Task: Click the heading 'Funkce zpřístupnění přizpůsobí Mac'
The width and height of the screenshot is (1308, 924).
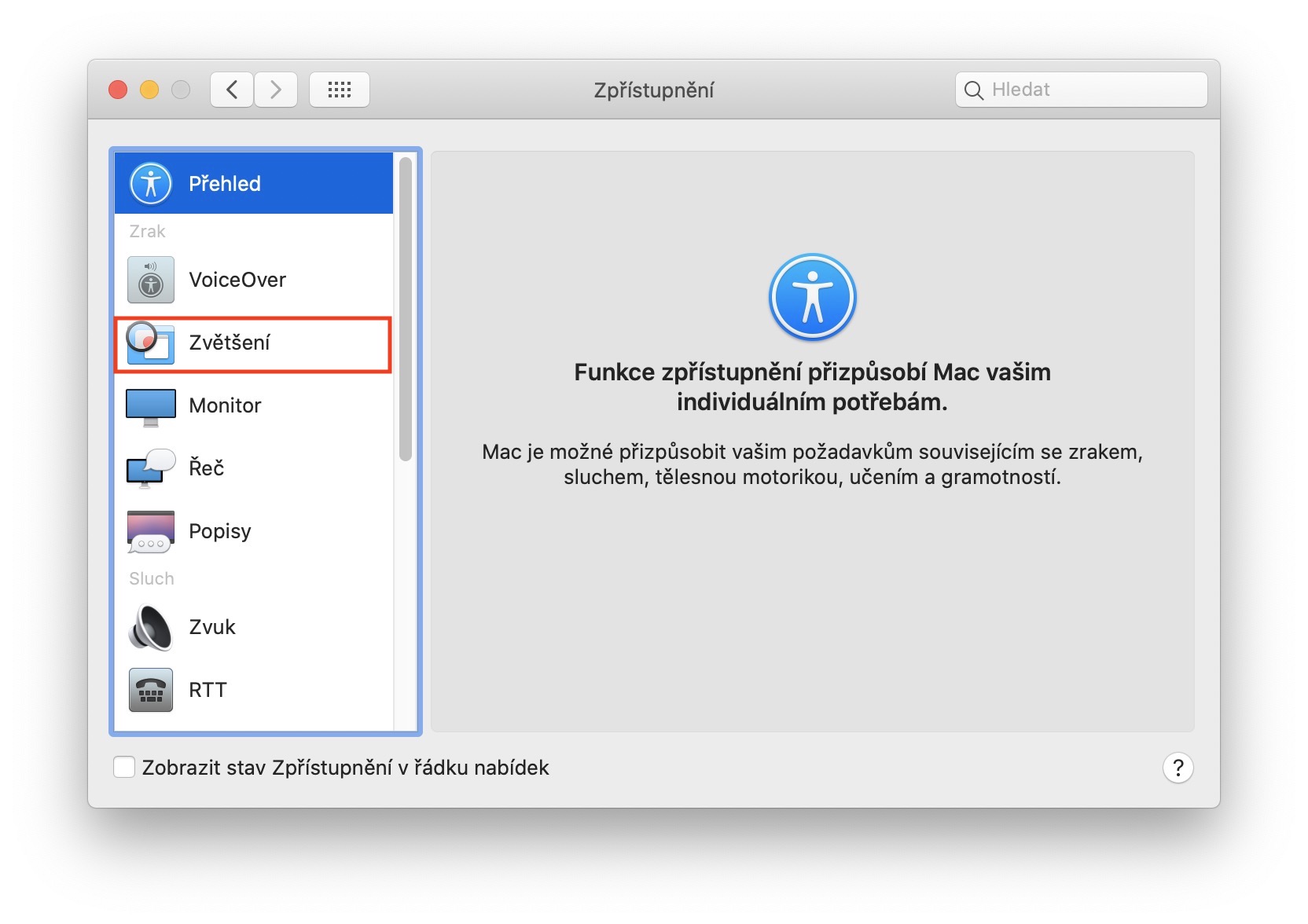Action: (812, 387)
